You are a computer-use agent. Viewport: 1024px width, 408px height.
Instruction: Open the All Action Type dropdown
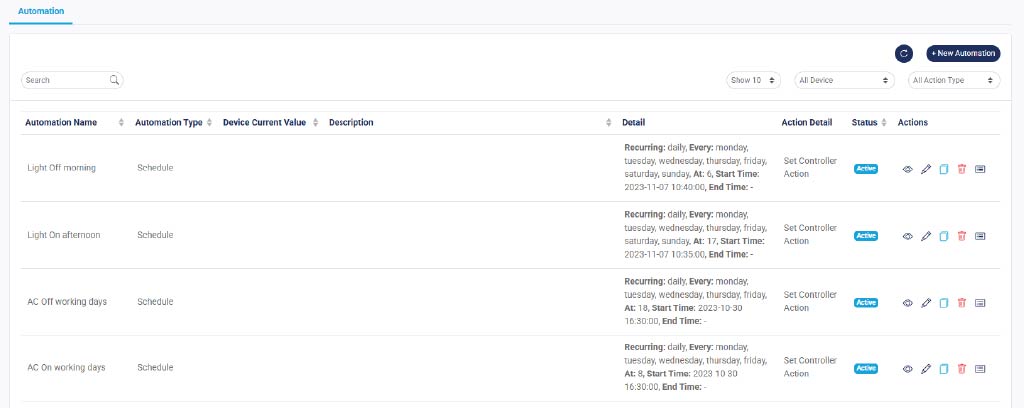(x=953, y=80)
